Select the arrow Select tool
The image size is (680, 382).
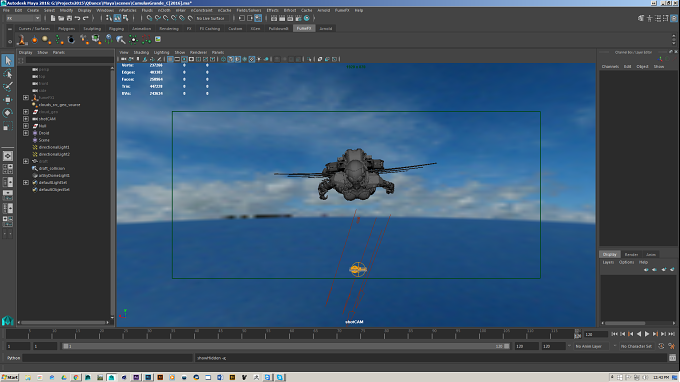click(7, 61)
